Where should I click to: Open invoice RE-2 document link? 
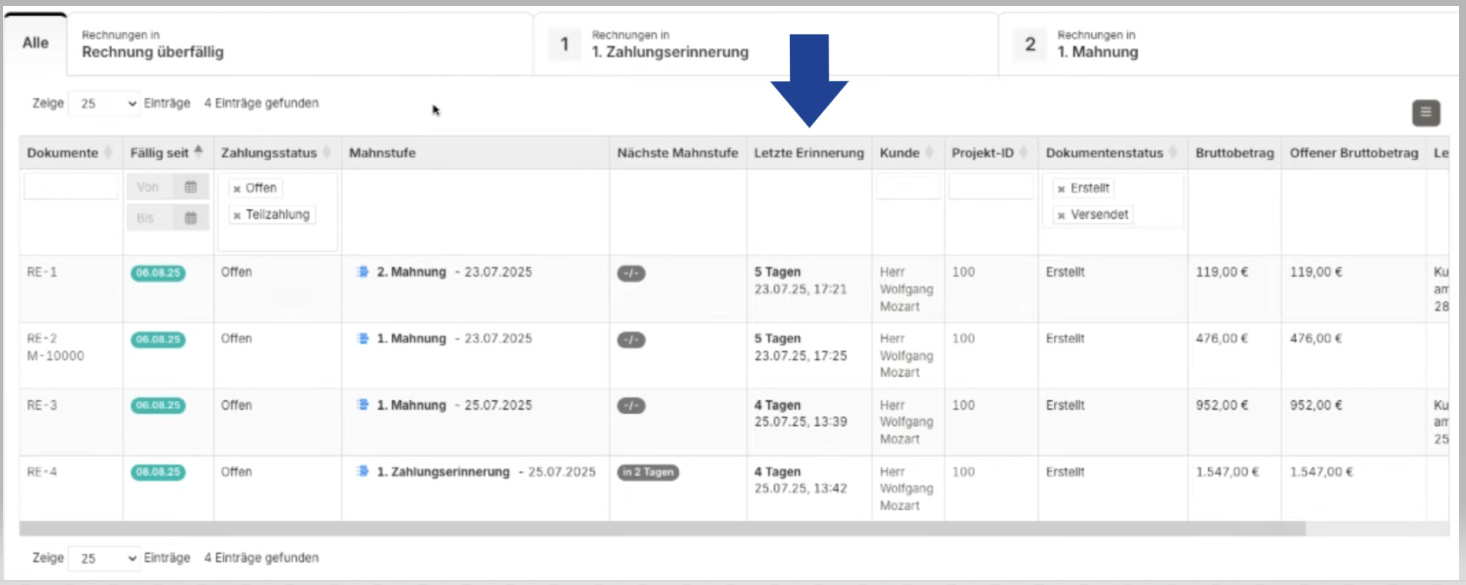(41, 339)
